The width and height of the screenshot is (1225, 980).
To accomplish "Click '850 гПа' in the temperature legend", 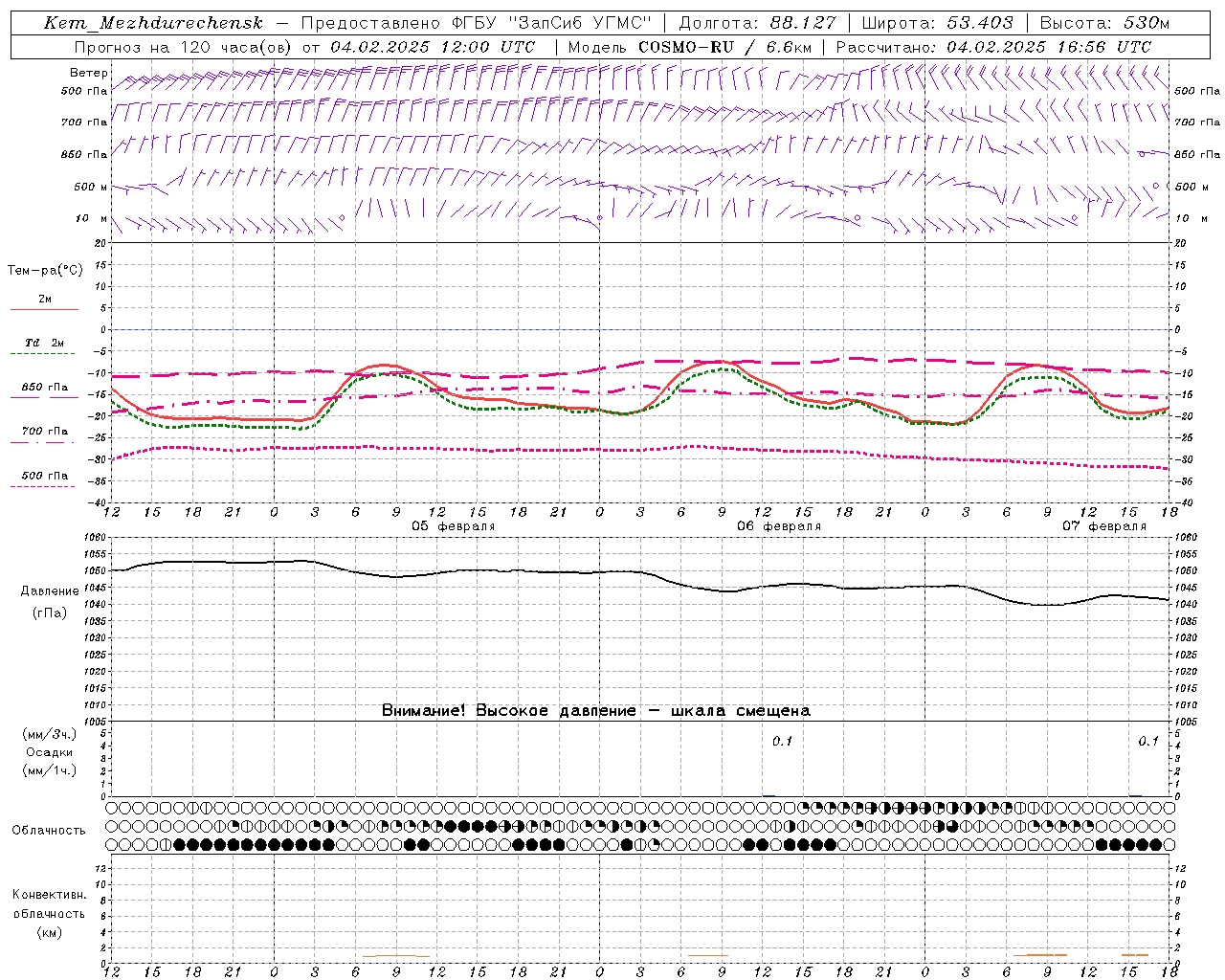I will (x=45, y=388).
